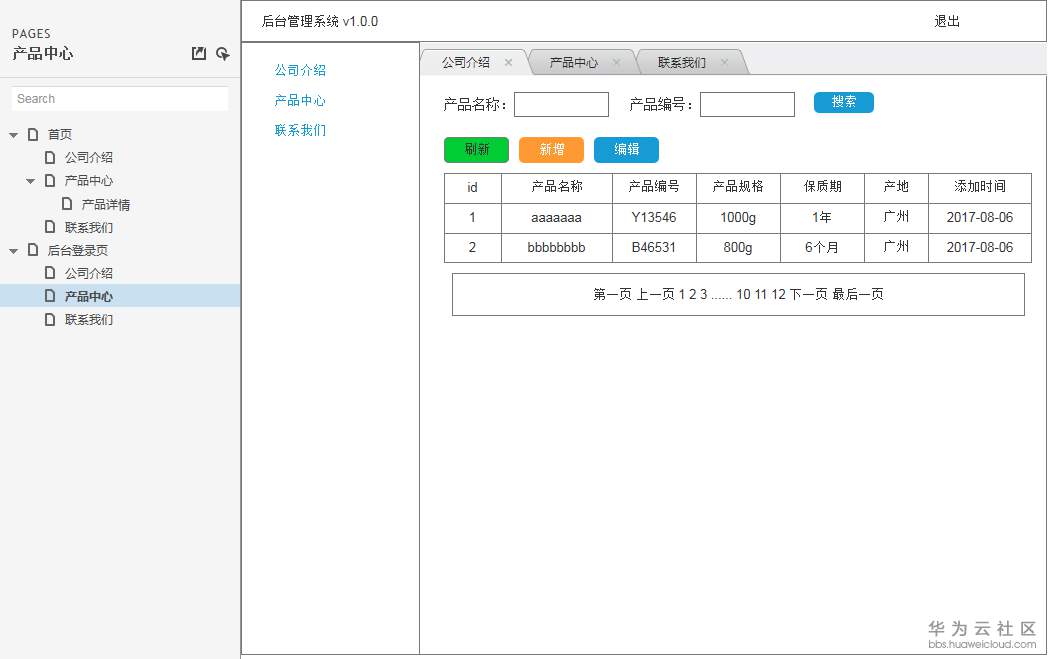Open 公司介绍 link in left menu

300,70
